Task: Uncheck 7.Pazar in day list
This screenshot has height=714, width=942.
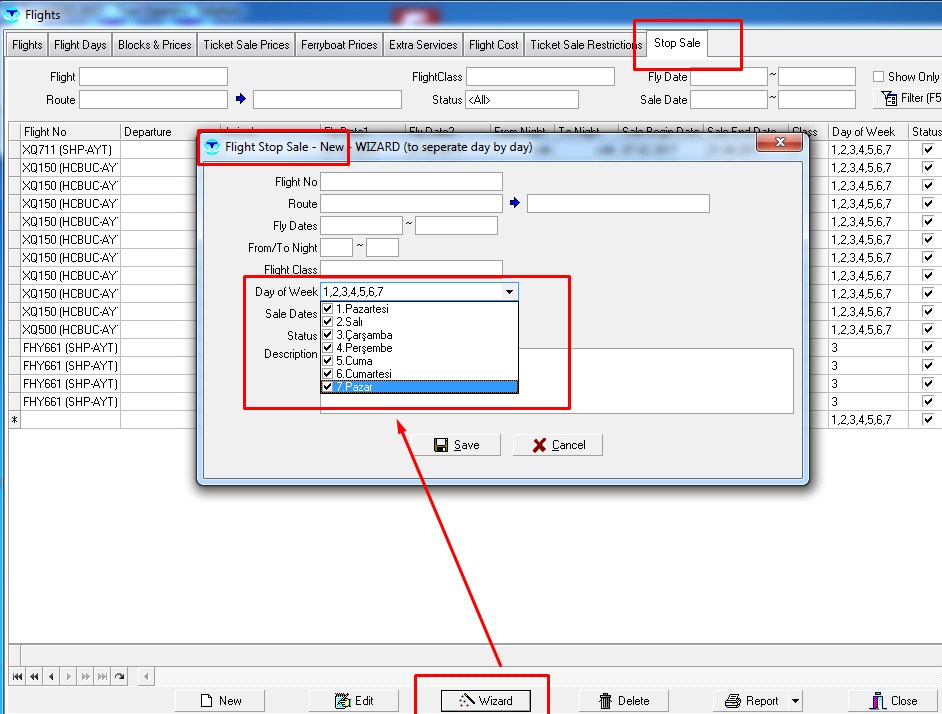Action: 328,387
